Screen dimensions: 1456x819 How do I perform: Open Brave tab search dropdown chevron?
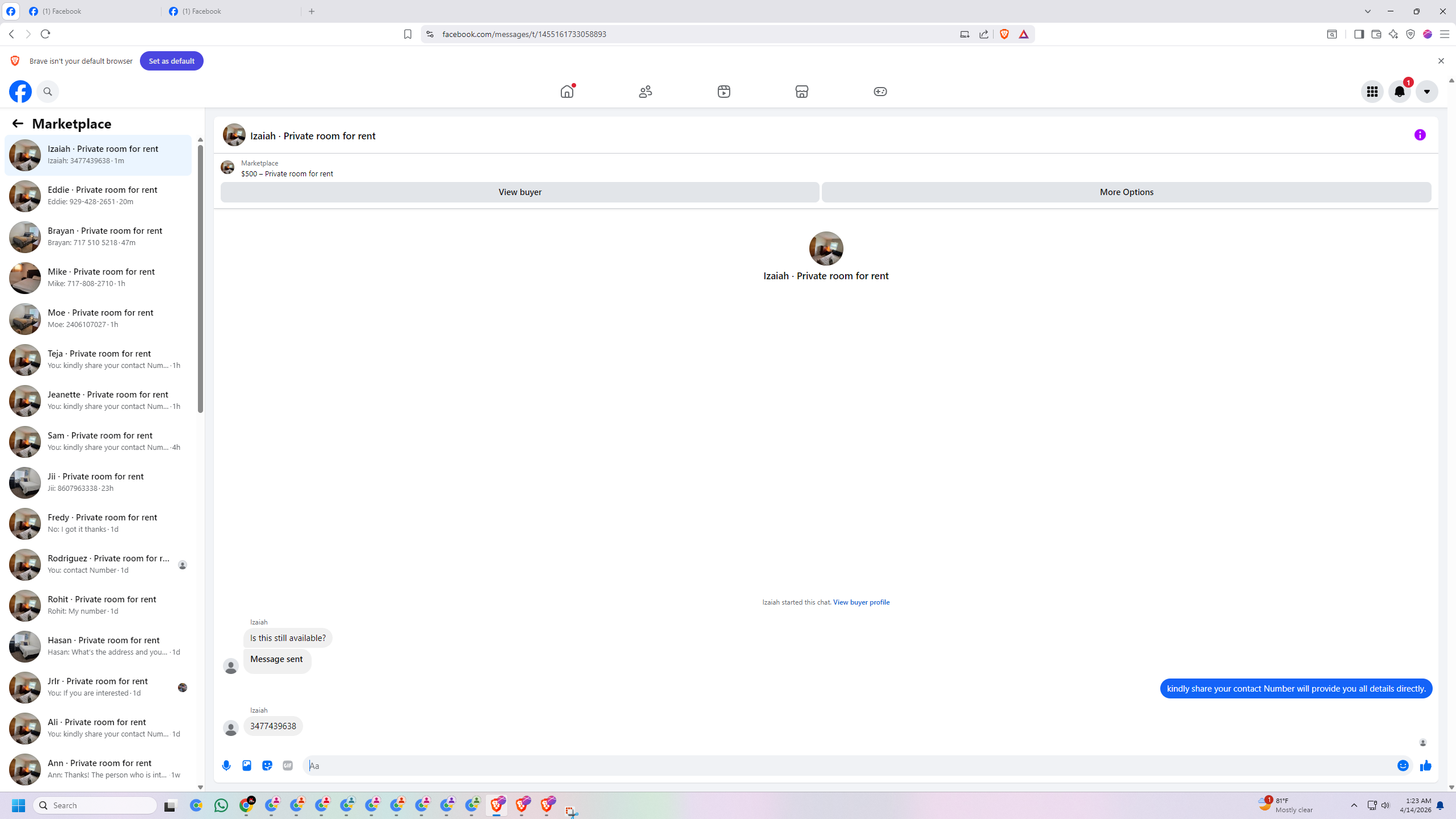[x=1368, y=11]
